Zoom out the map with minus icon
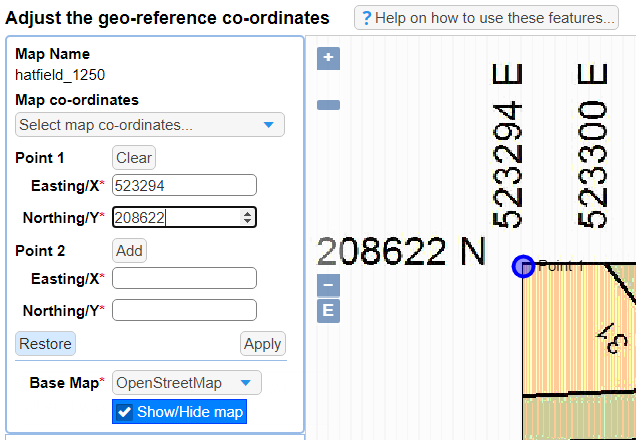The image size is (636, 440). click(328, 285)
